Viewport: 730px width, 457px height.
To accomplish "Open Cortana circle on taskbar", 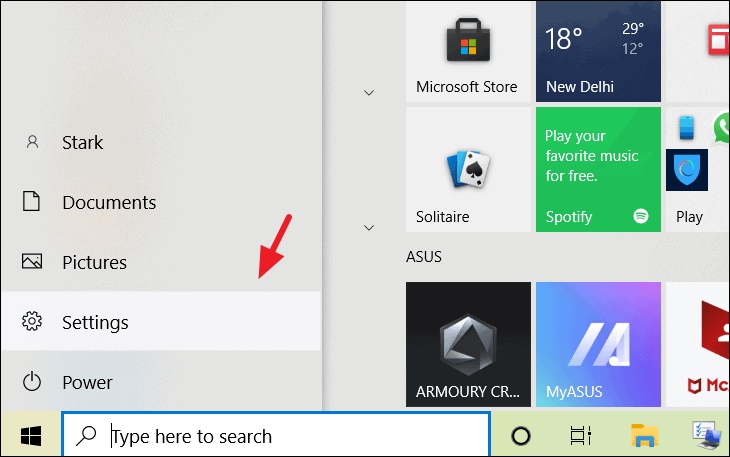I will pyautogui.click(x=520, y=436).
